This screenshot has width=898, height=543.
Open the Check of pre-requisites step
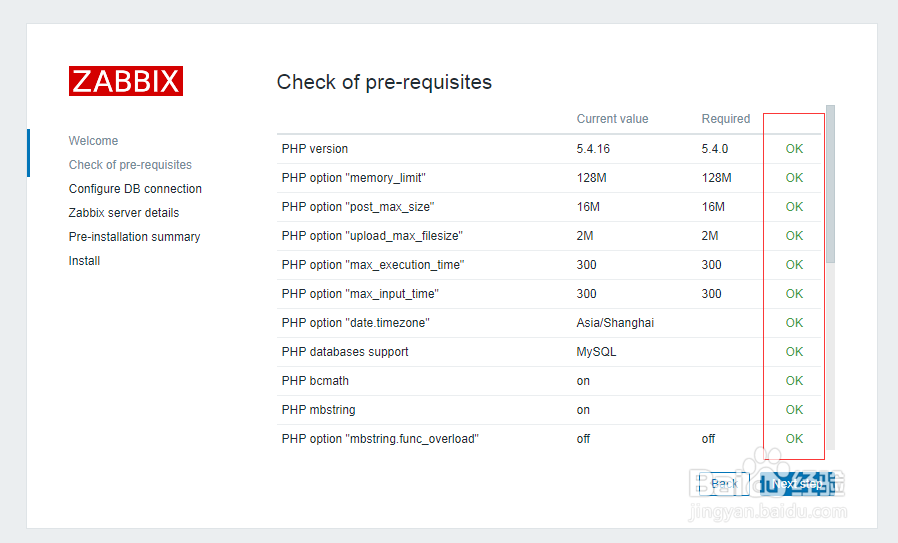(130, 165)
